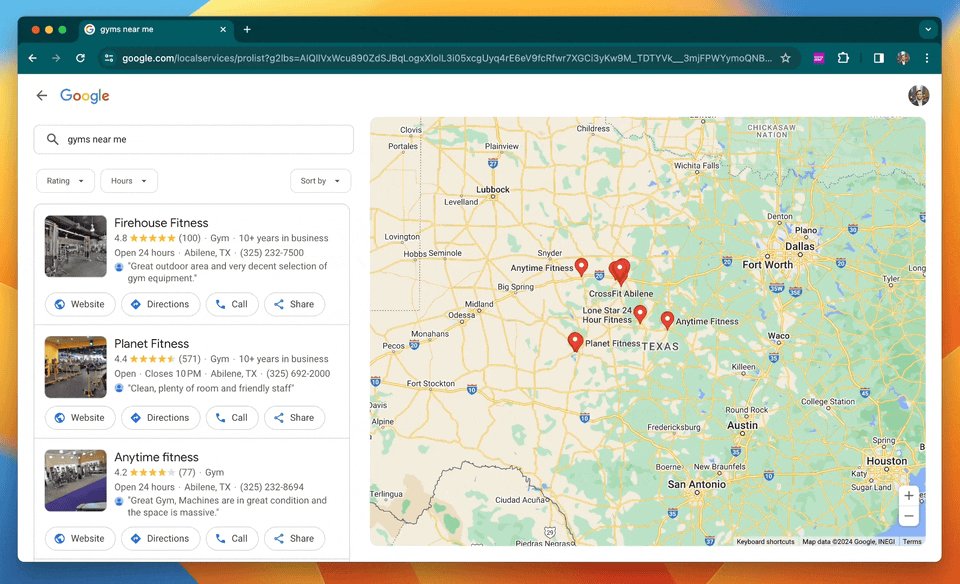Visit Planet Fitness Website
960x584 pixels.
click(x=80, y=417)
